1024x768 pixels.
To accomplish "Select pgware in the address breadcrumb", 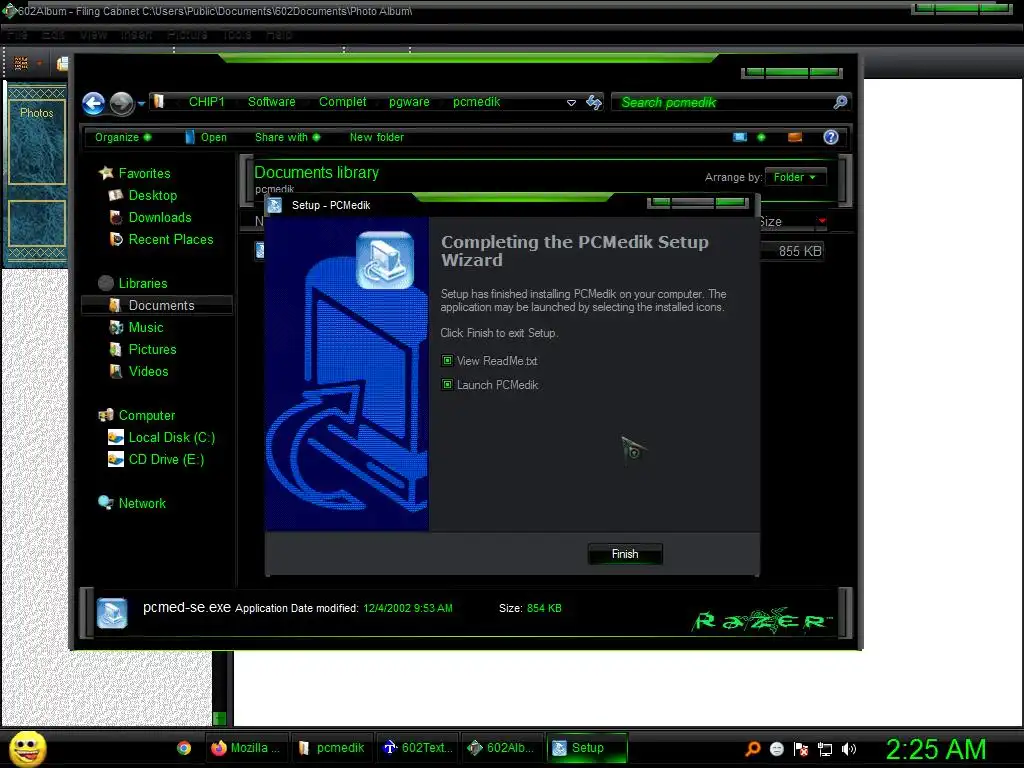I will [409, 101].
